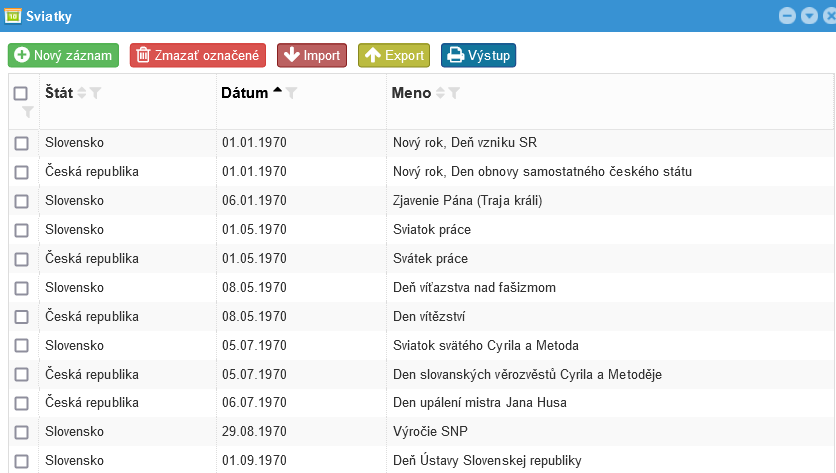Select checkbox for Svátek práce row
This screenshot has width=836, height=473.
(21, 259)
